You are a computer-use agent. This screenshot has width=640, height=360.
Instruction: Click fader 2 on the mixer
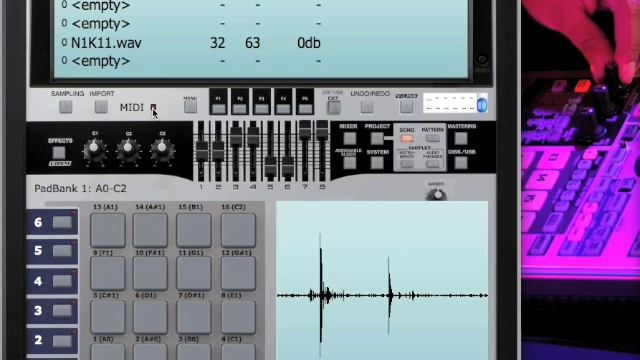(218, 151)
